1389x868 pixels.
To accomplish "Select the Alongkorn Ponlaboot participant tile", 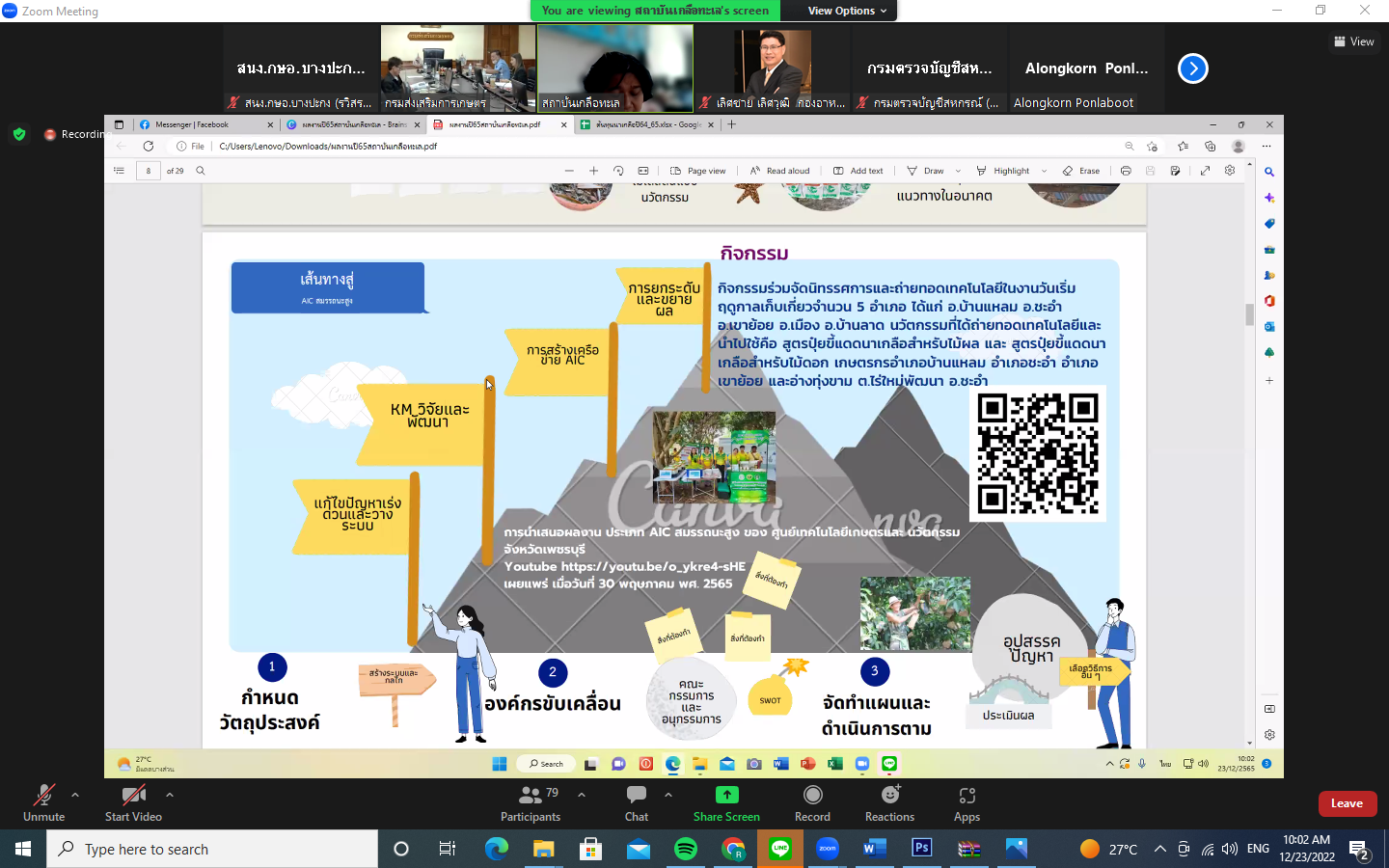I will pos(1086,68).
